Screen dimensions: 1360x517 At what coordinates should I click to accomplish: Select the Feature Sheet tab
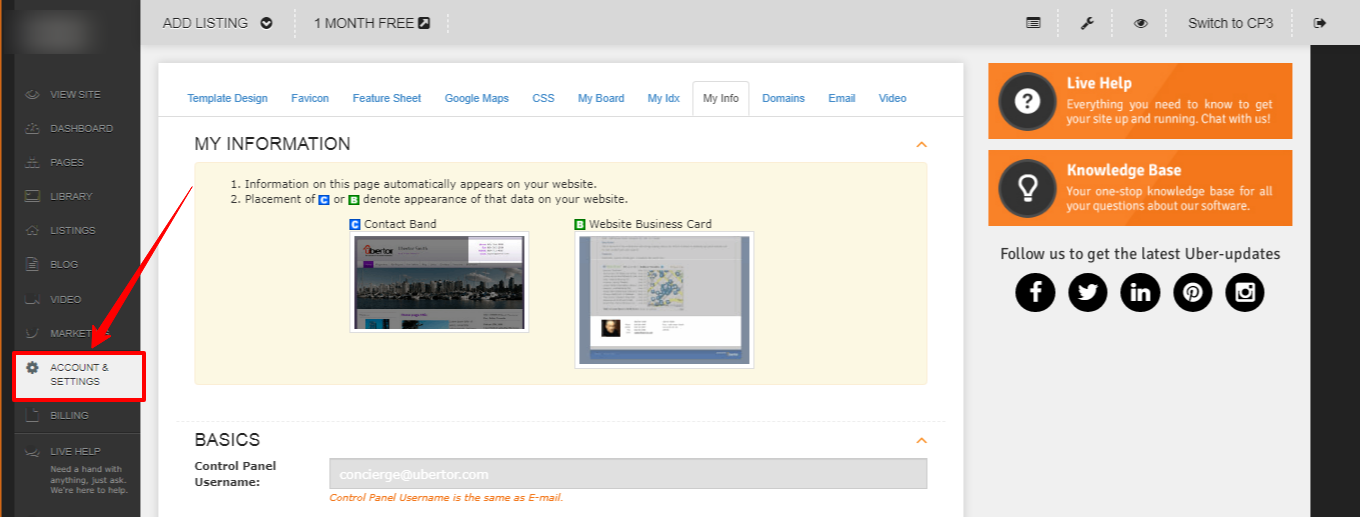(387, 98)
